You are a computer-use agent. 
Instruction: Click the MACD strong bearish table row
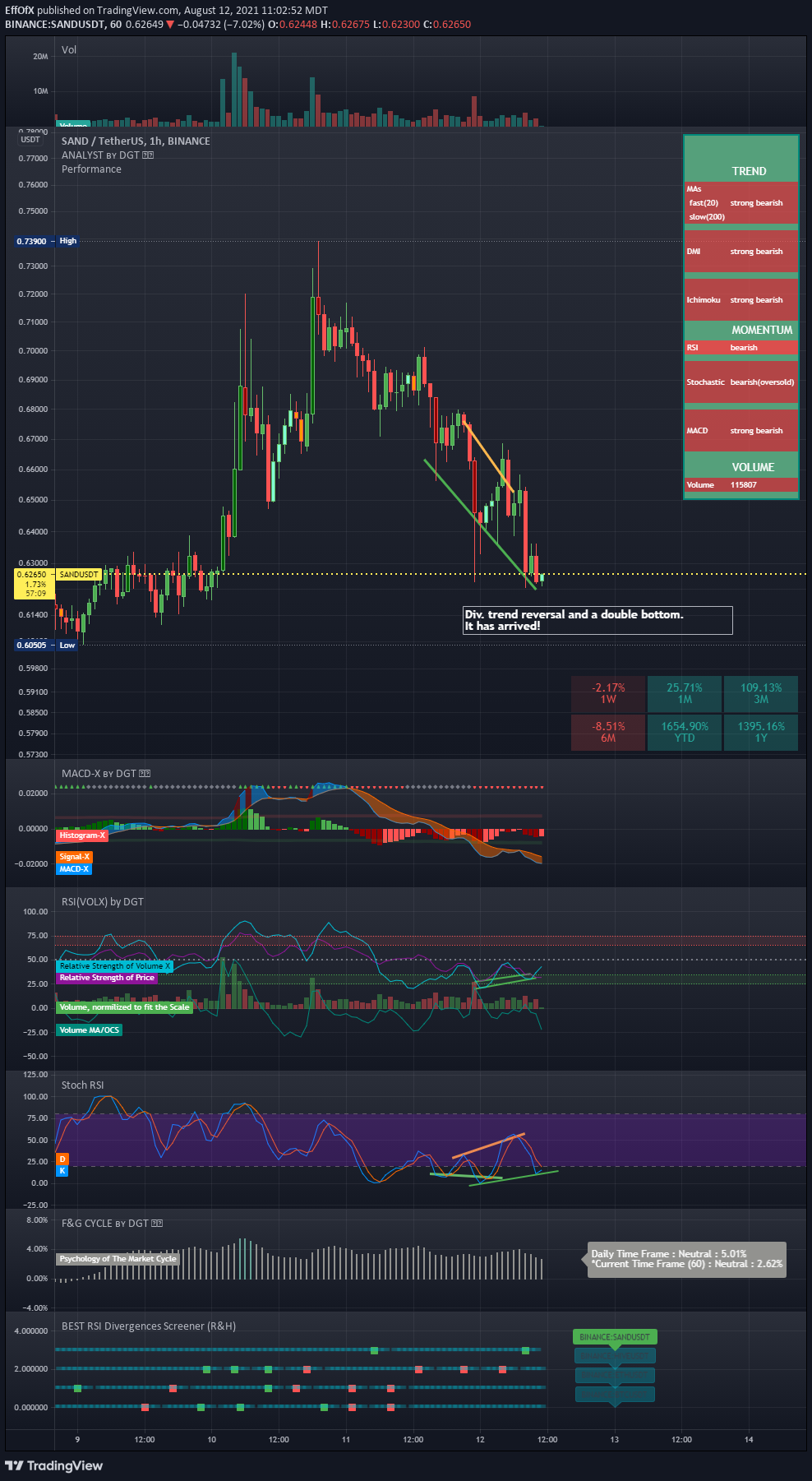tap(741, 431)
